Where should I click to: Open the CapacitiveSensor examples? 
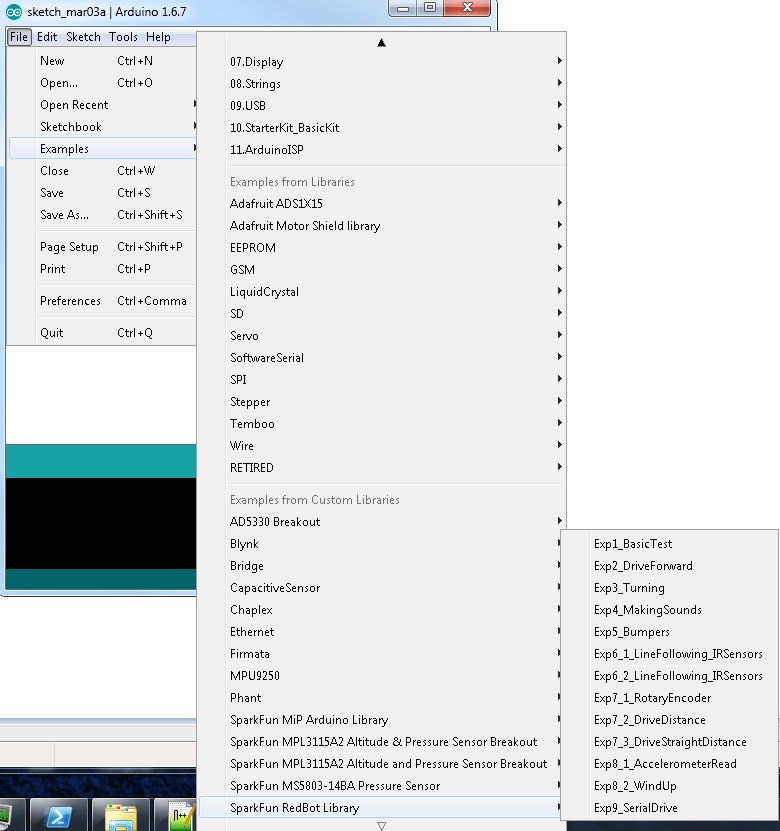click(x=380, y=588)
